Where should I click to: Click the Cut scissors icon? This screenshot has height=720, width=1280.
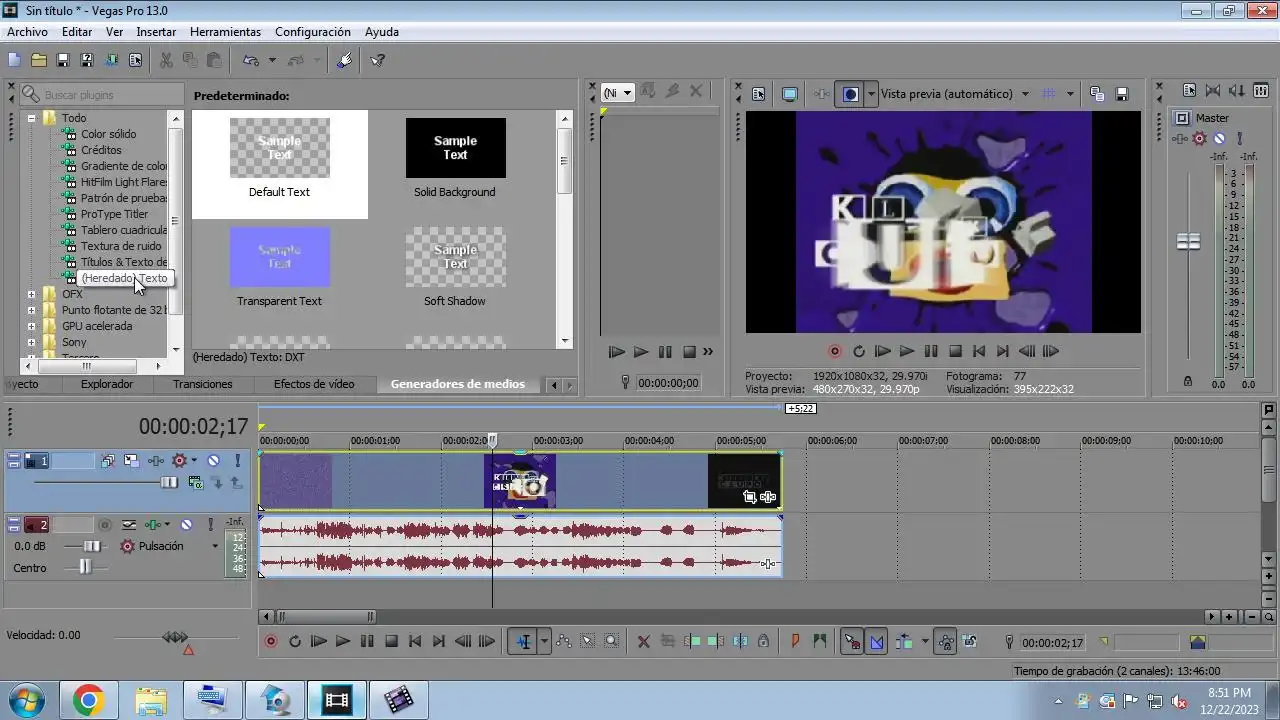coord(166,60)
